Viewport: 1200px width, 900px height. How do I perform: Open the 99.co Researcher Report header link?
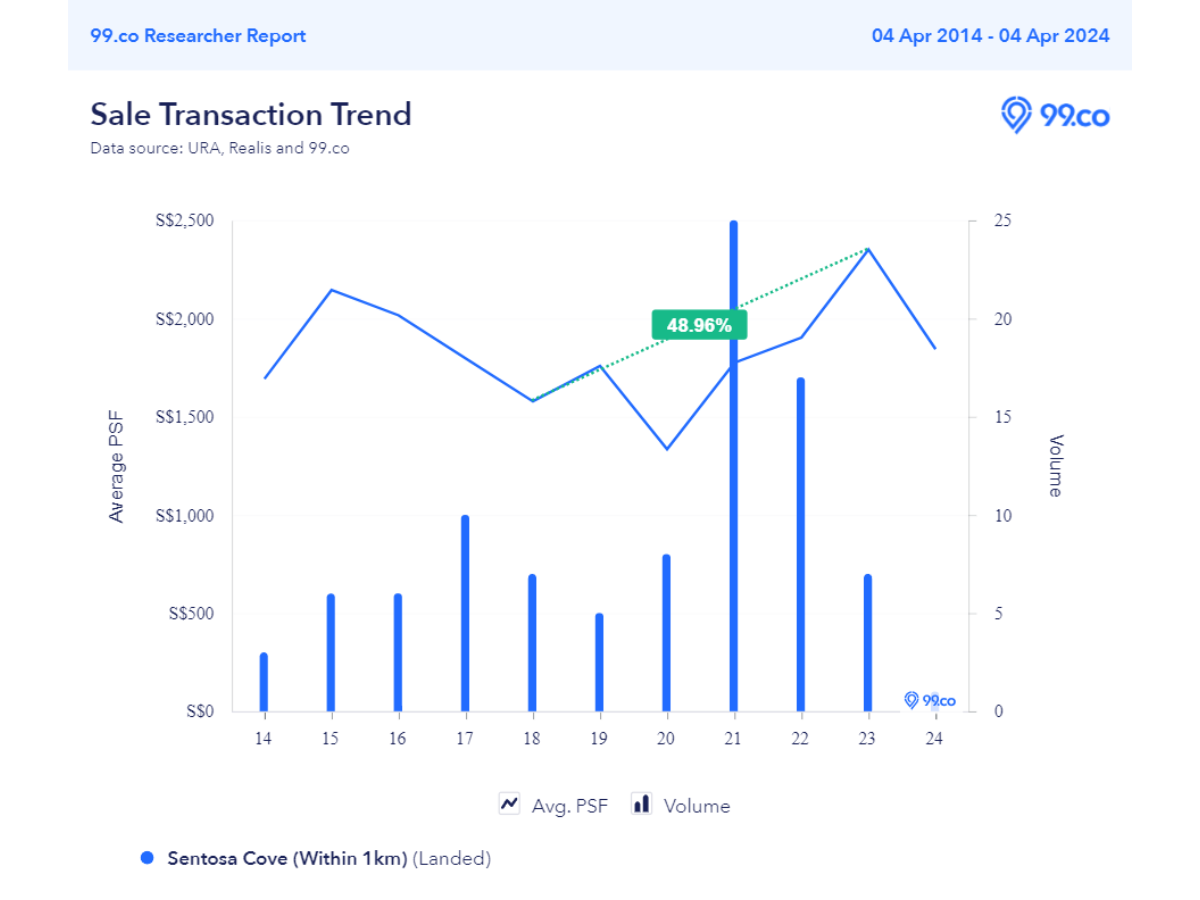coord(198,36)
